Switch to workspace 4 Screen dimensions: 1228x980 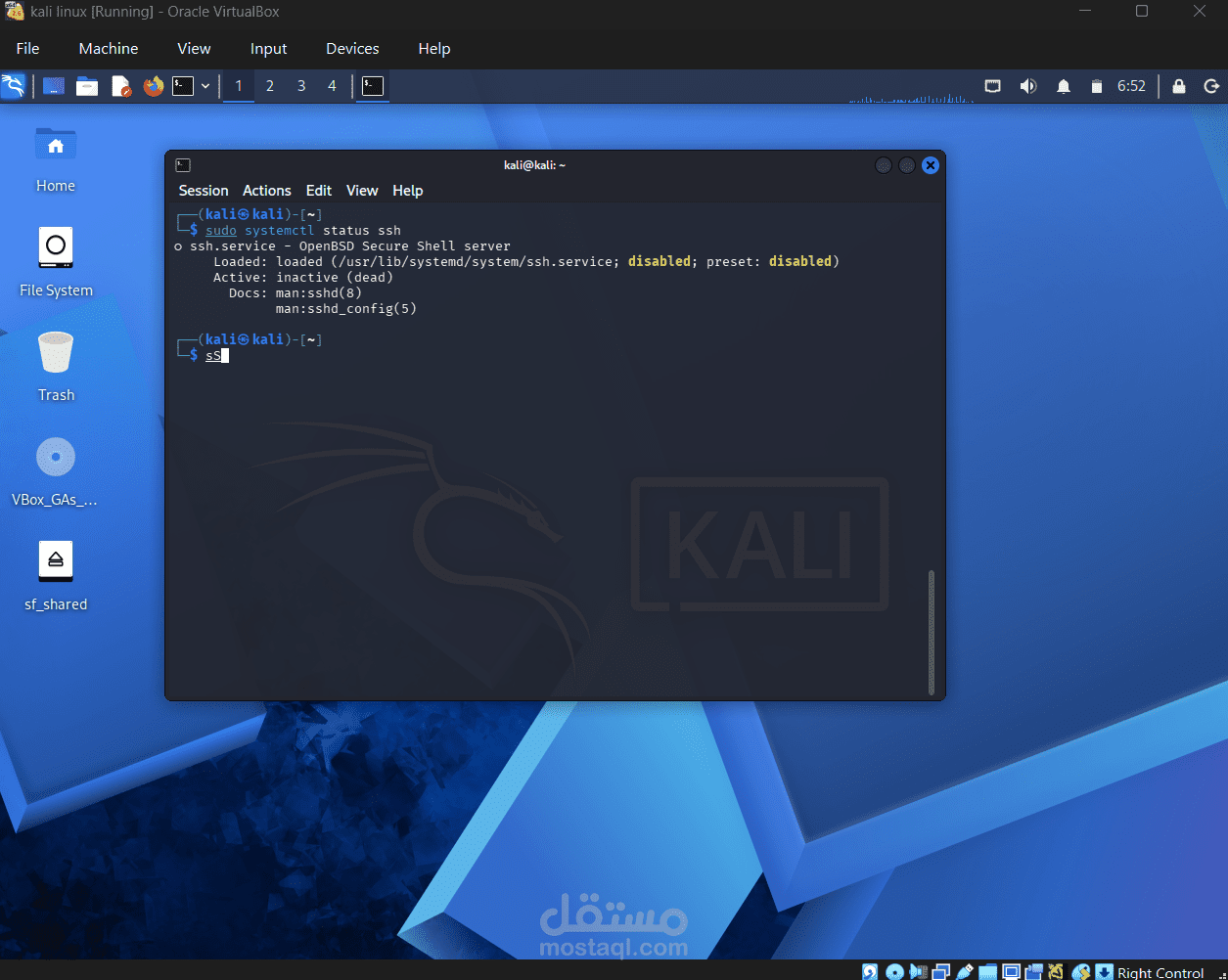(x=332, y=86)
